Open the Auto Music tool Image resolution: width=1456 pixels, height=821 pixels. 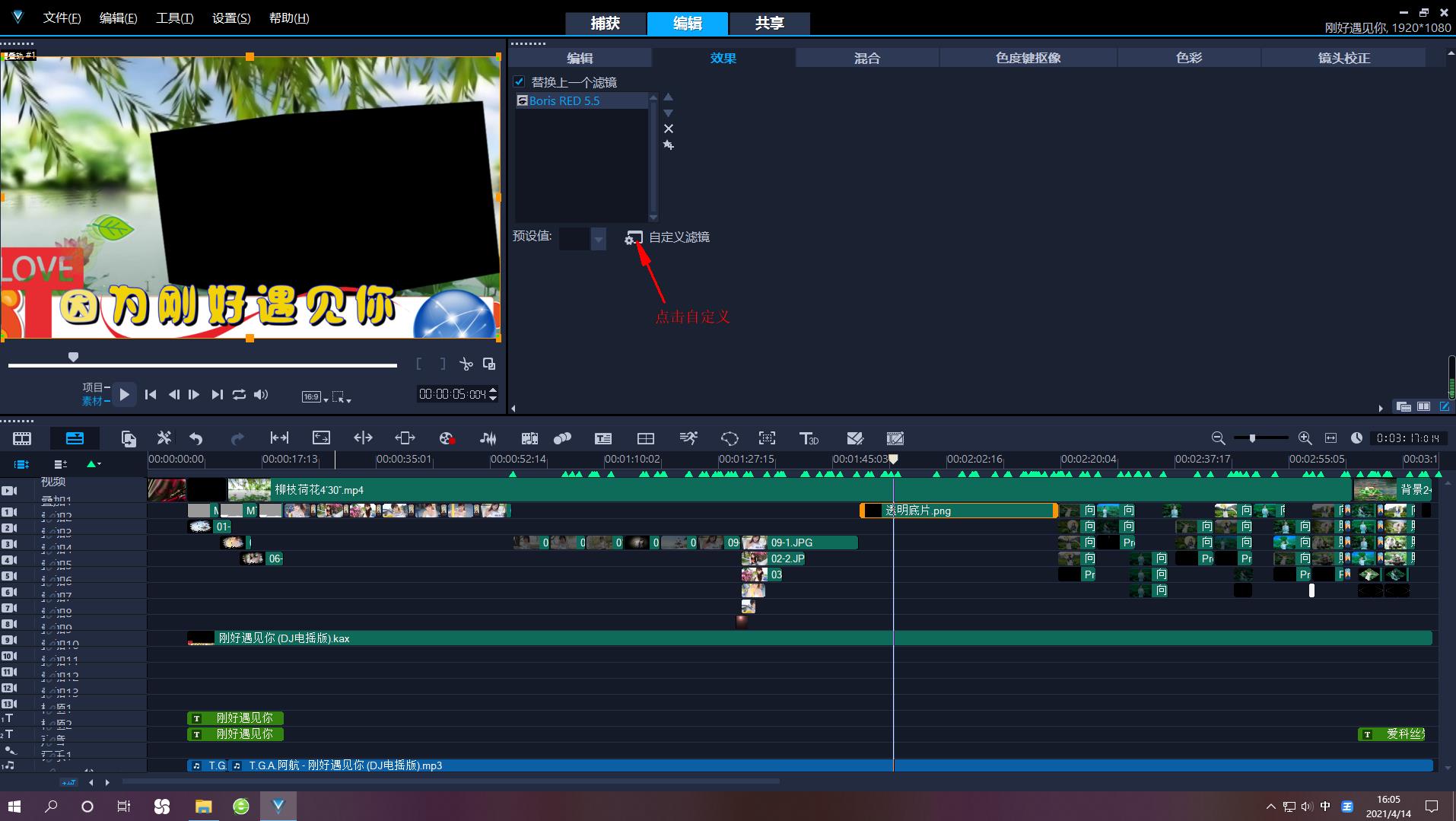coord(529,438)
